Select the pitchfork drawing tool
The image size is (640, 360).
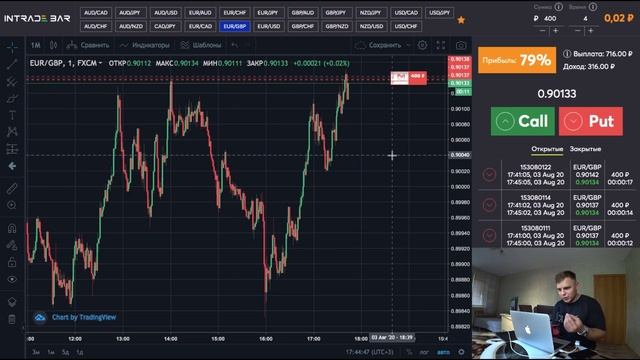[12, 82]
